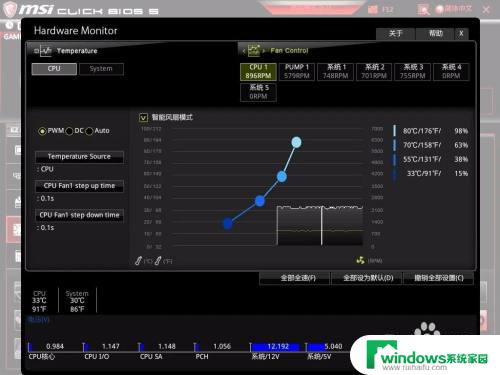Open the Temperature Source selector

(x=79, y=157)
